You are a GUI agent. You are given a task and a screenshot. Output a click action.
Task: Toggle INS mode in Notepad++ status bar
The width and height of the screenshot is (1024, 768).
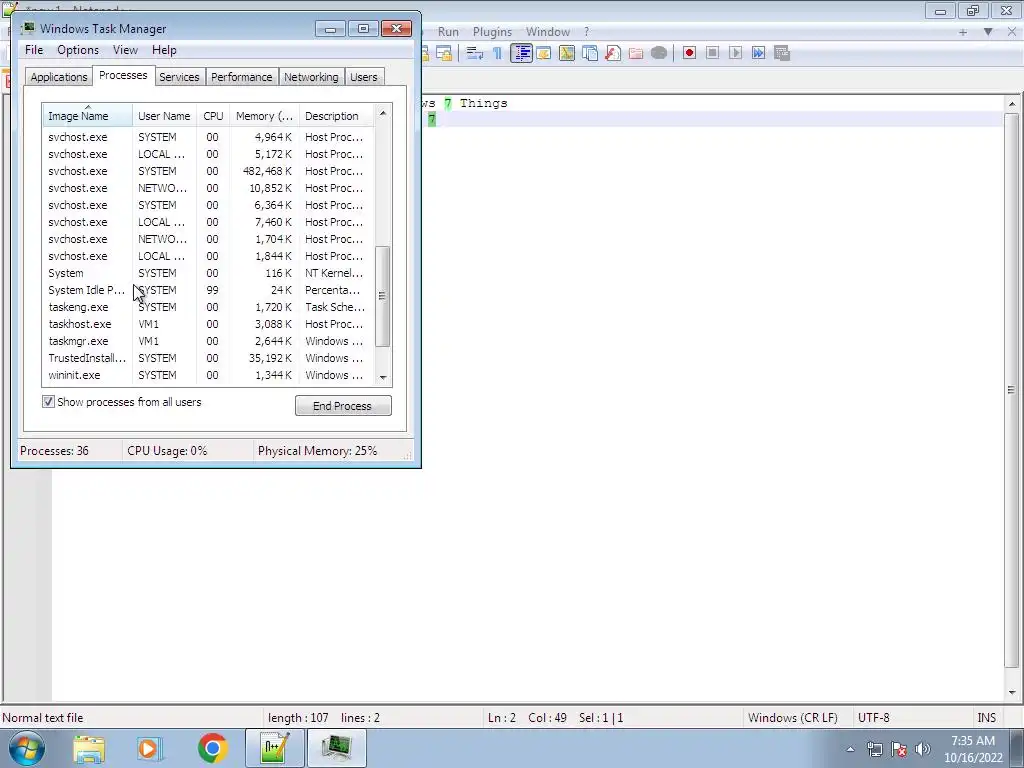986,718
